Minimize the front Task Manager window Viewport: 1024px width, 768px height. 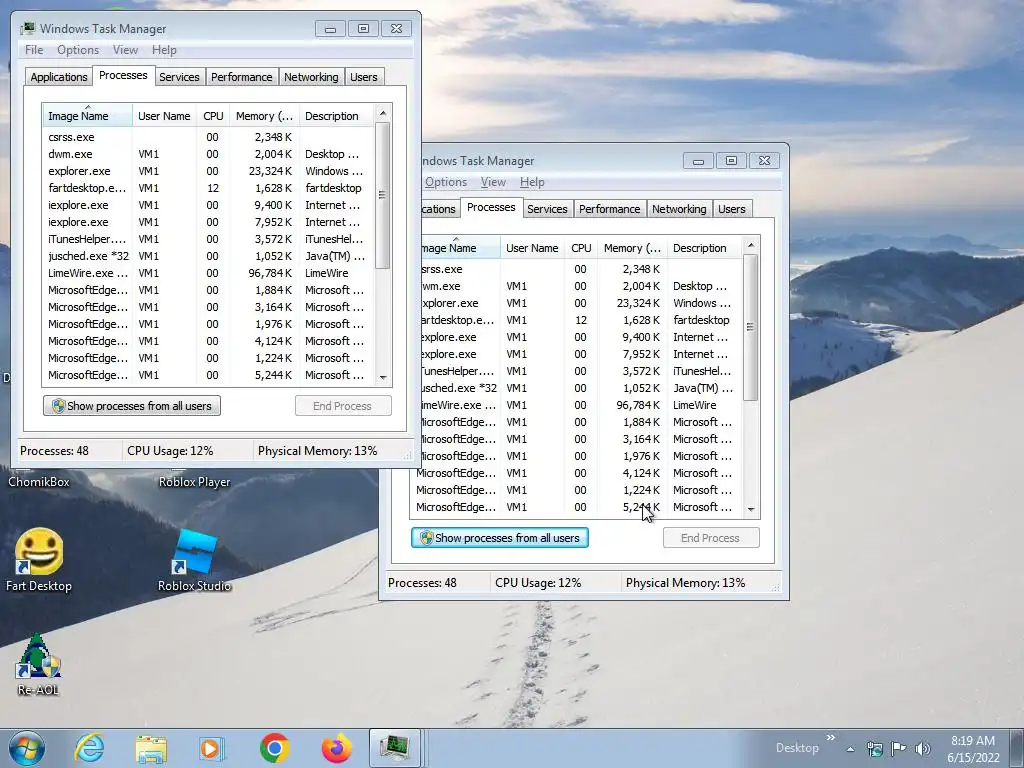pos(698,161)
